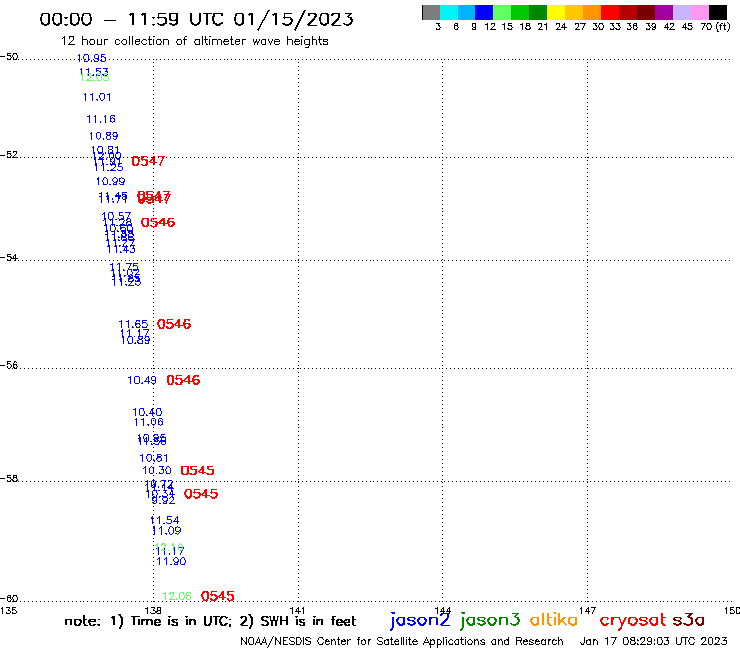The width and height of the screenshot is (740, 650).
Task: Click the jason3 satellite legend label
Action: 490,620
